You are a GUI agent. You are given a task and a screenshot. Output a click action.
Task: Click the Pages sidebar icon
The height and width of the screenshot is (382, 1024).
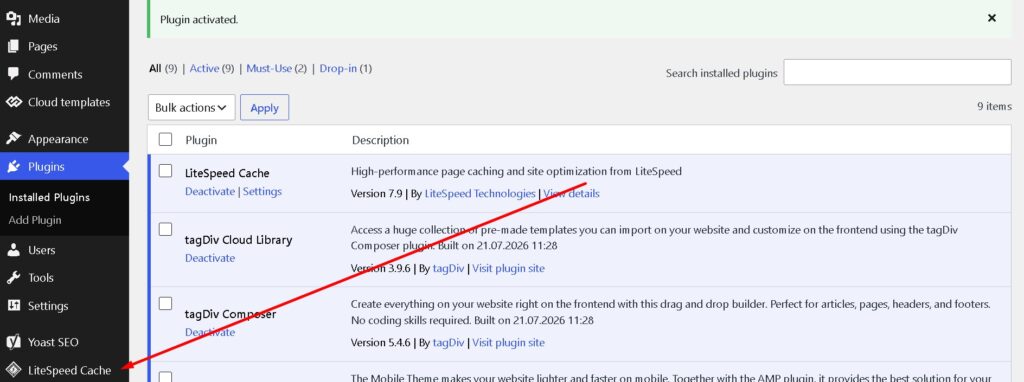tap(14, 46)
